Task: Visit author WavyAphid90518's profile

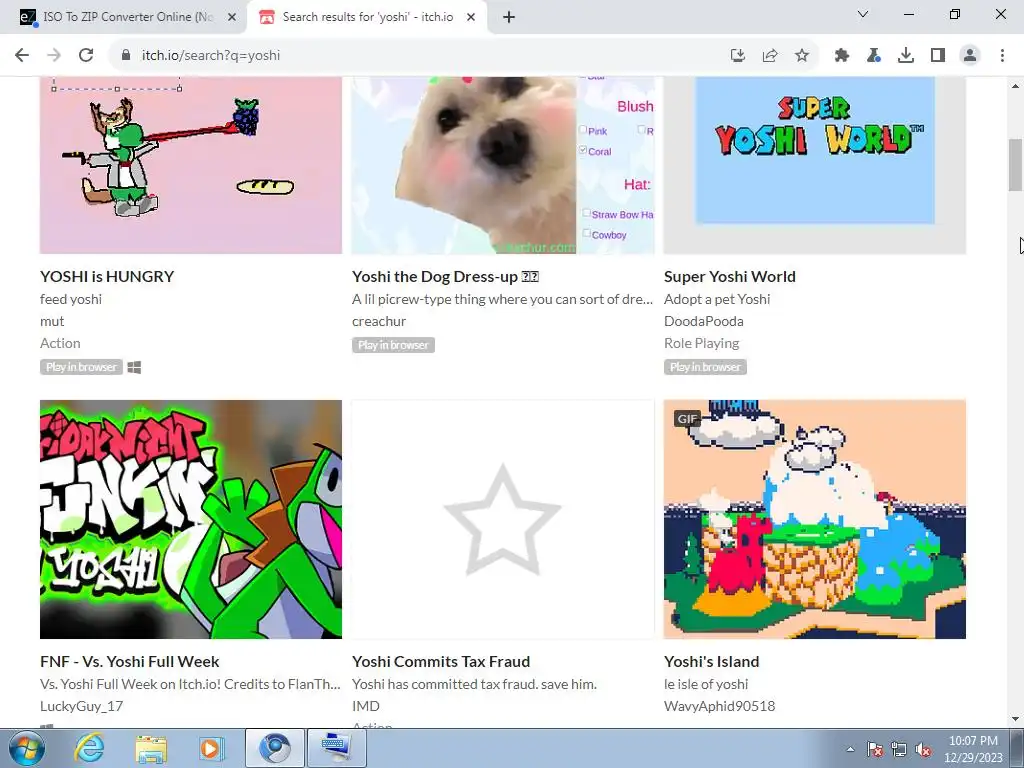Action: tap(719, 706)
